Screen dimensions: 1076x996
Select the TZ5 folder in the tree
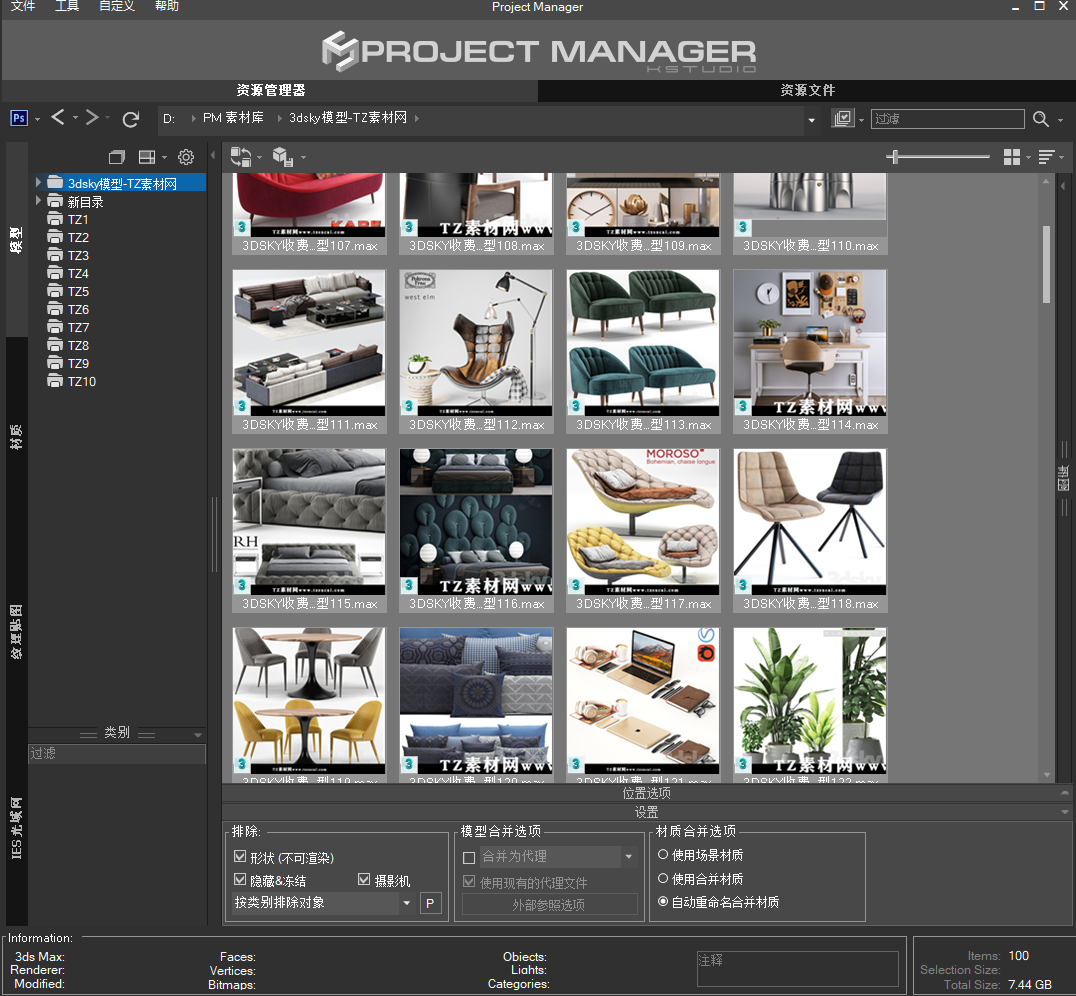point(78,291)
